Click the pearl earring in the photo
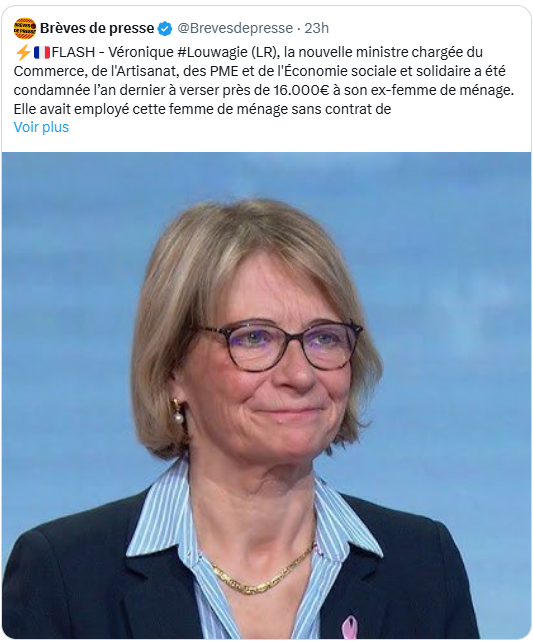This screenshot has width=533, height=641. tap(178, 418)
